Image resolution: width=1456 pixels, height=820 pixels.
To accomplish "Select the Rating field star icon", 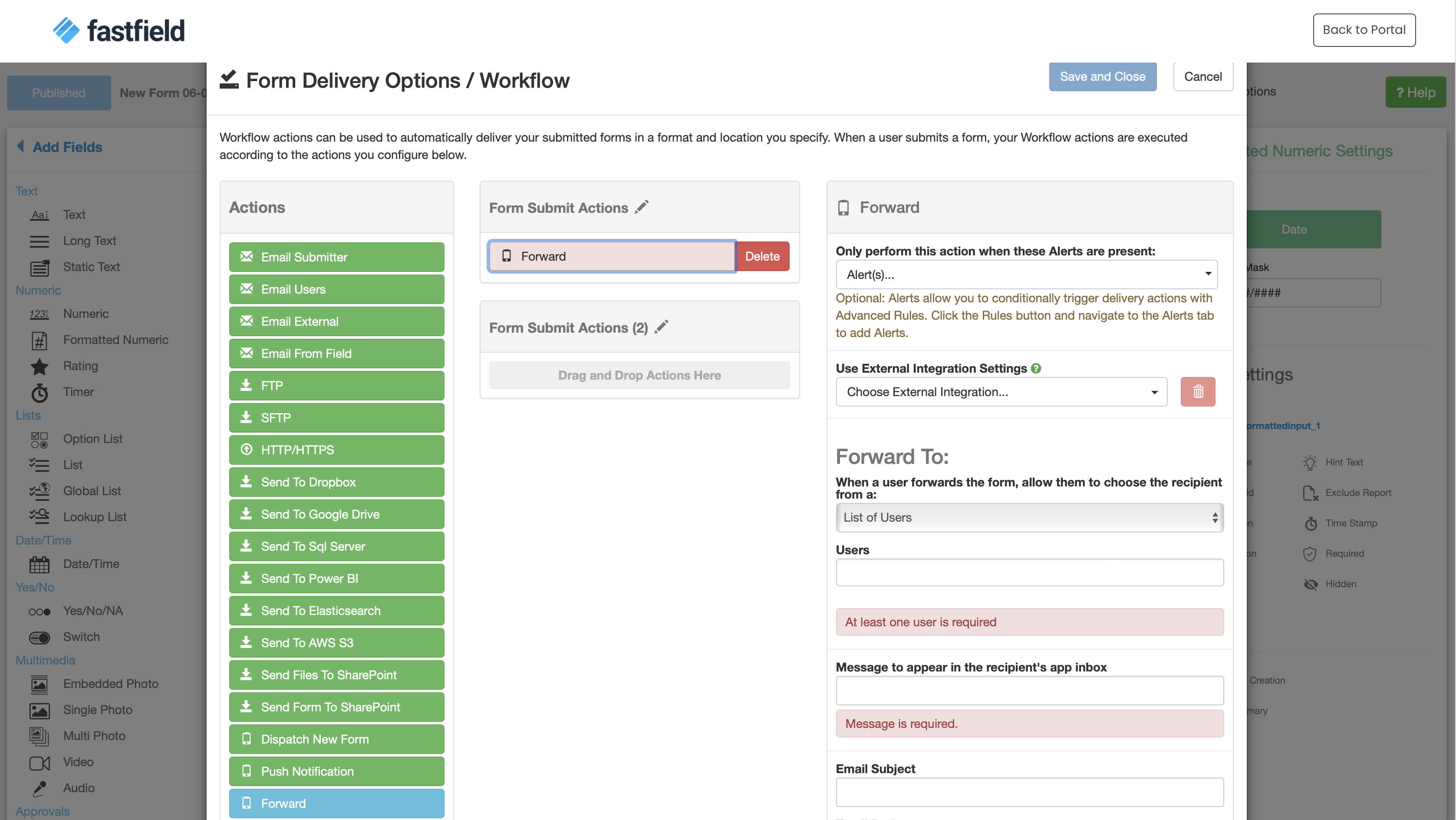I will (40, 367).
